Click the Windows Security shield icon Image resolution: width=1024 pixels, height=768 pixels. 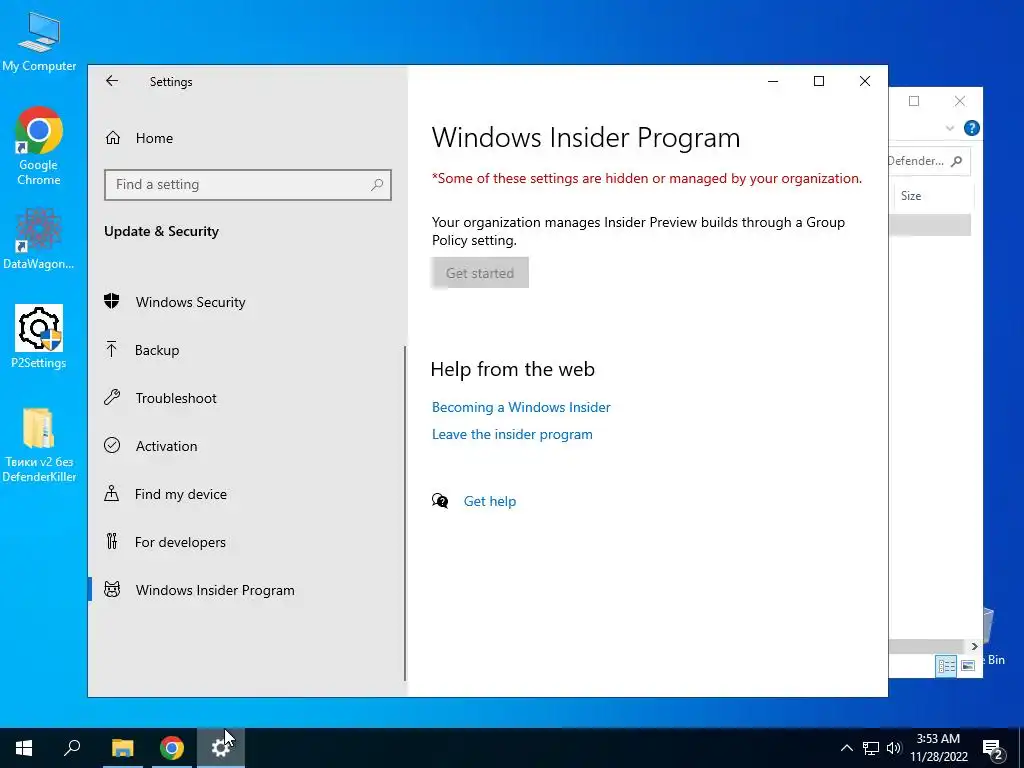pos(112,301)
